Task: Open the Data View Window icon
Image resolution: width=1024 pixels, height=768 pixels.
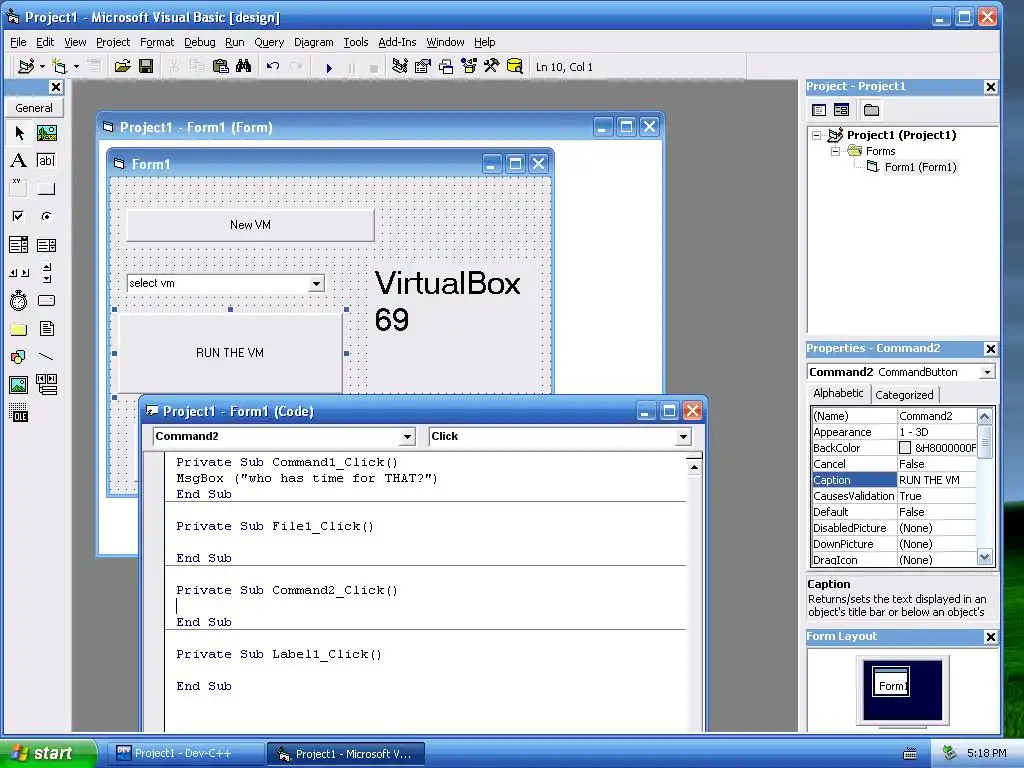Action: 515,66
